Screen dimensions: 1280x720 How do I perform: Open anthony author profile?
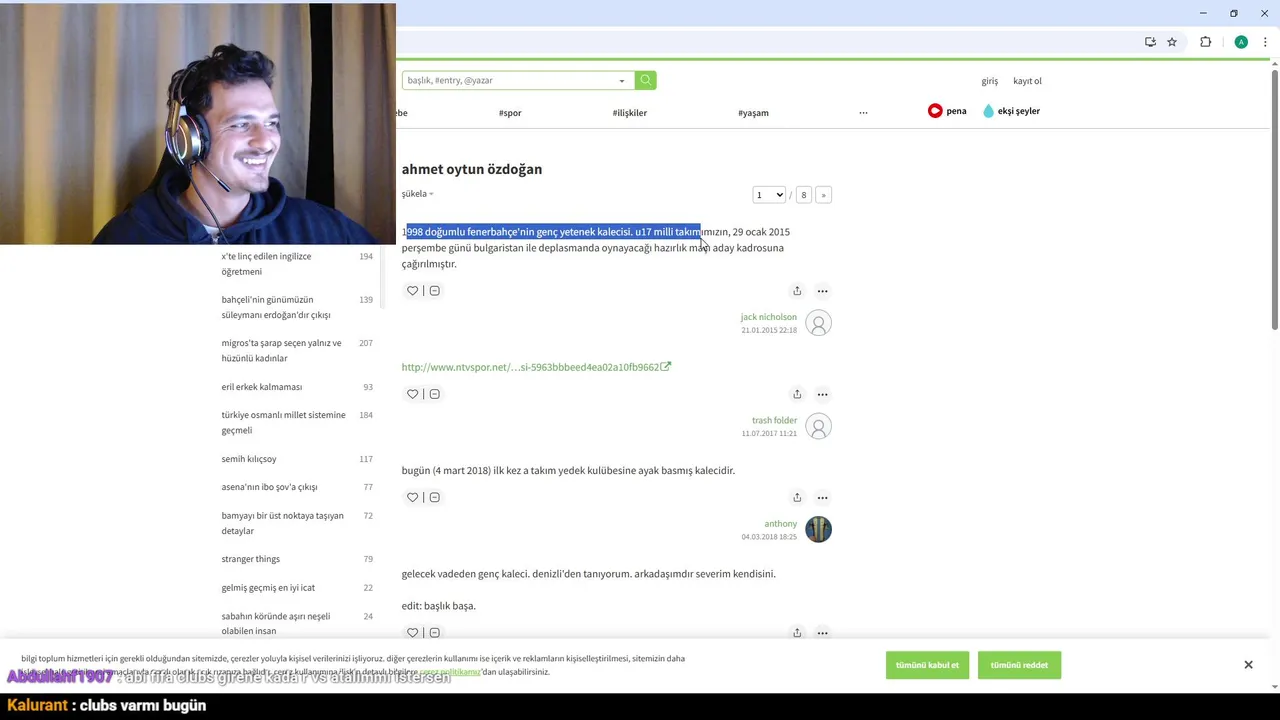(x=781, y=523)
